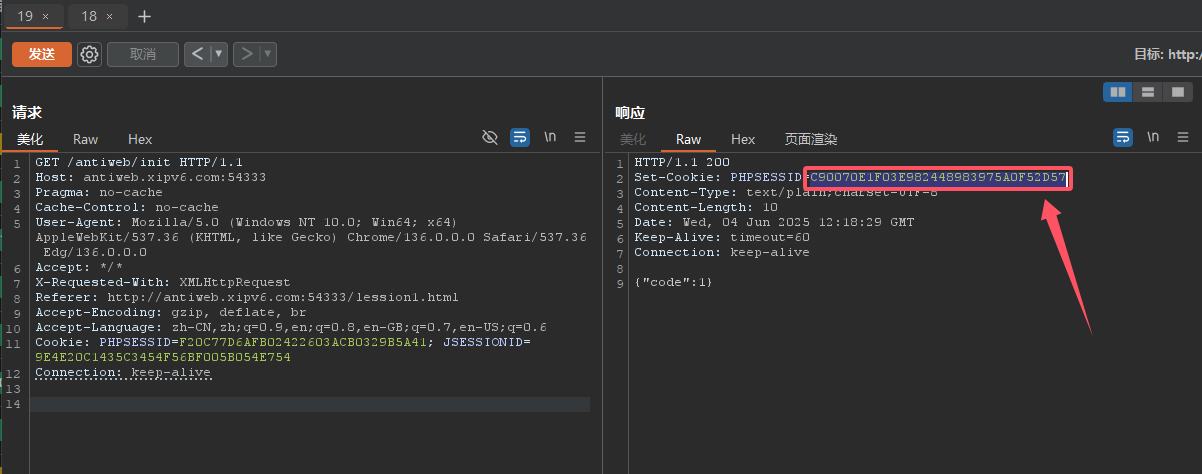Image resolution: width=1202 pixels, height=474 pixels.
Task: Click the orange 发送 send button
Action: [x=42, y=54]
